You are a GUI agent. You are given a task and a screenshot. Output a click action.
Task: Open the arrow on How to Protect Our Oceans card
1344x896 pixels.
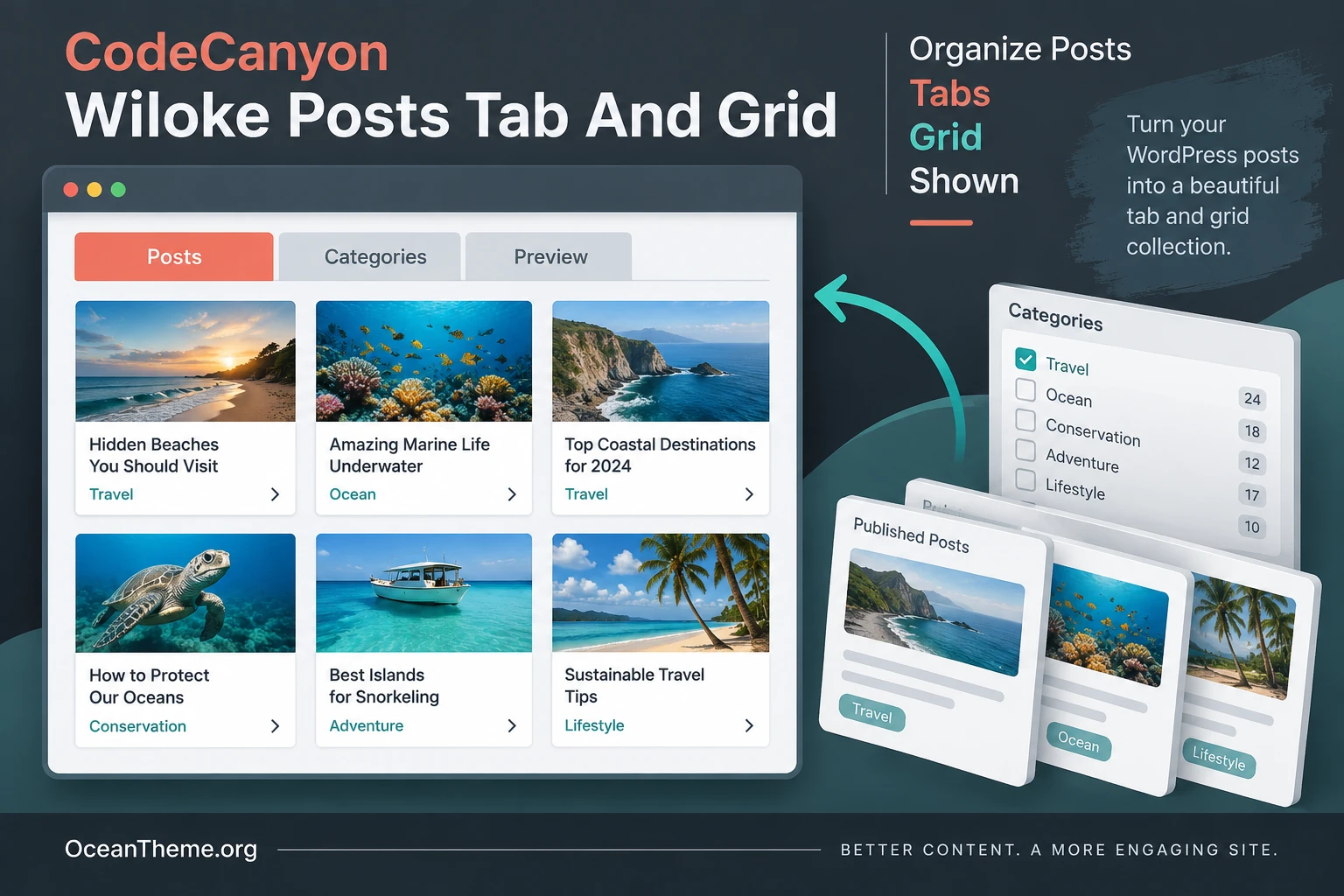tap(275, 726)
